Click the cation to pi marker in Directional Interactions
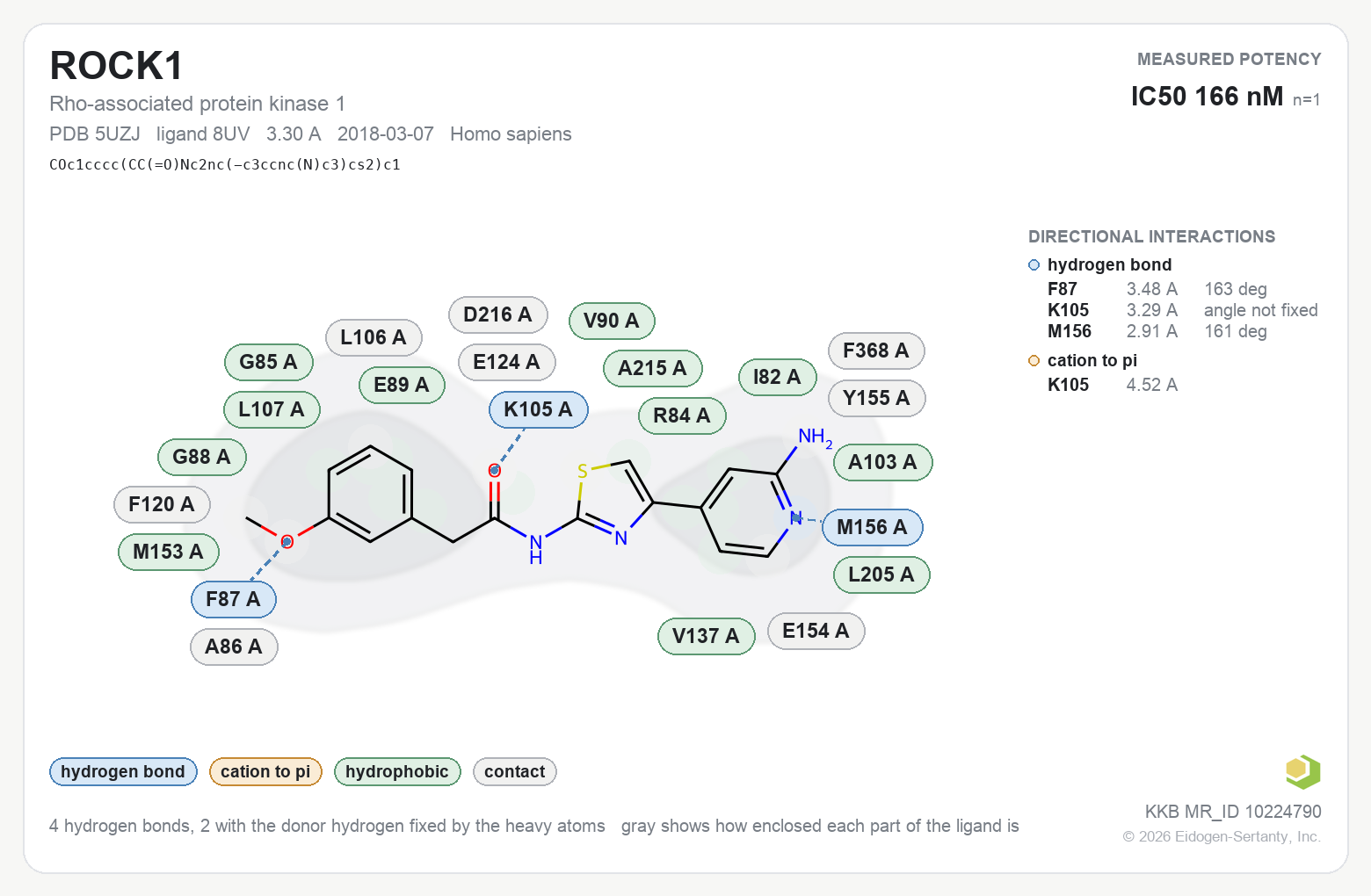Screen dimensions: 1371x896 [x=1034, y=361]
